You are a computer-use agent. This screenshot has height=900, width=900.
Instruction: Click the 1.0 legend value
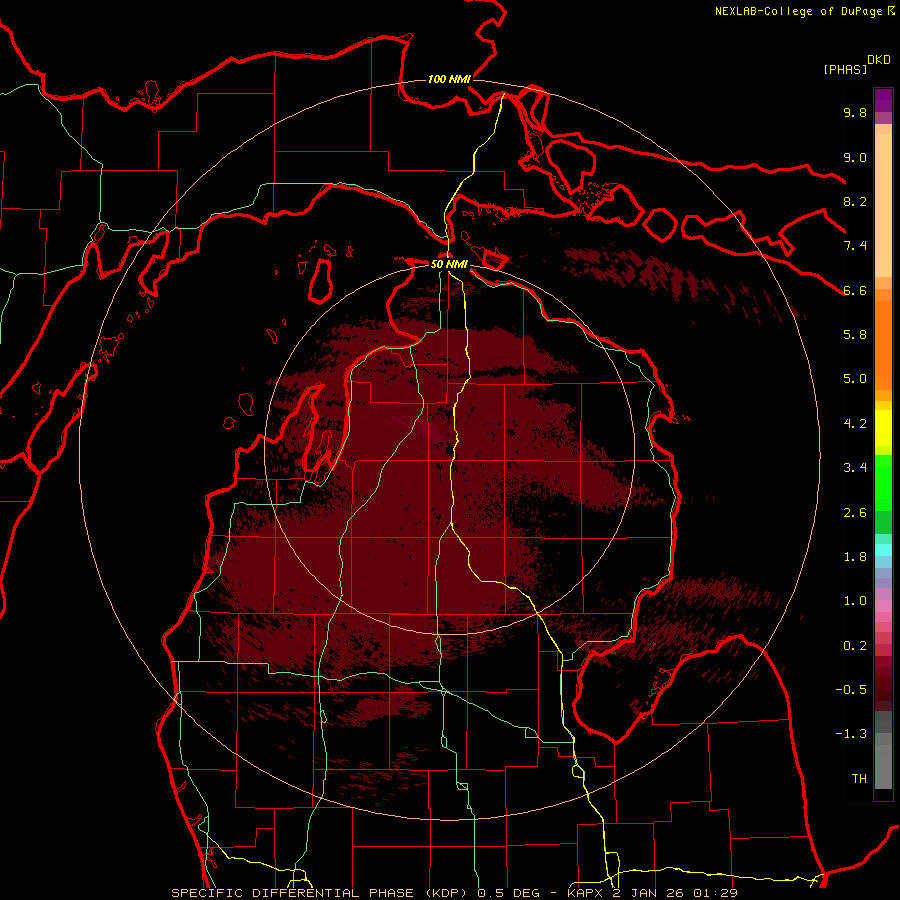tap(855, 601)
